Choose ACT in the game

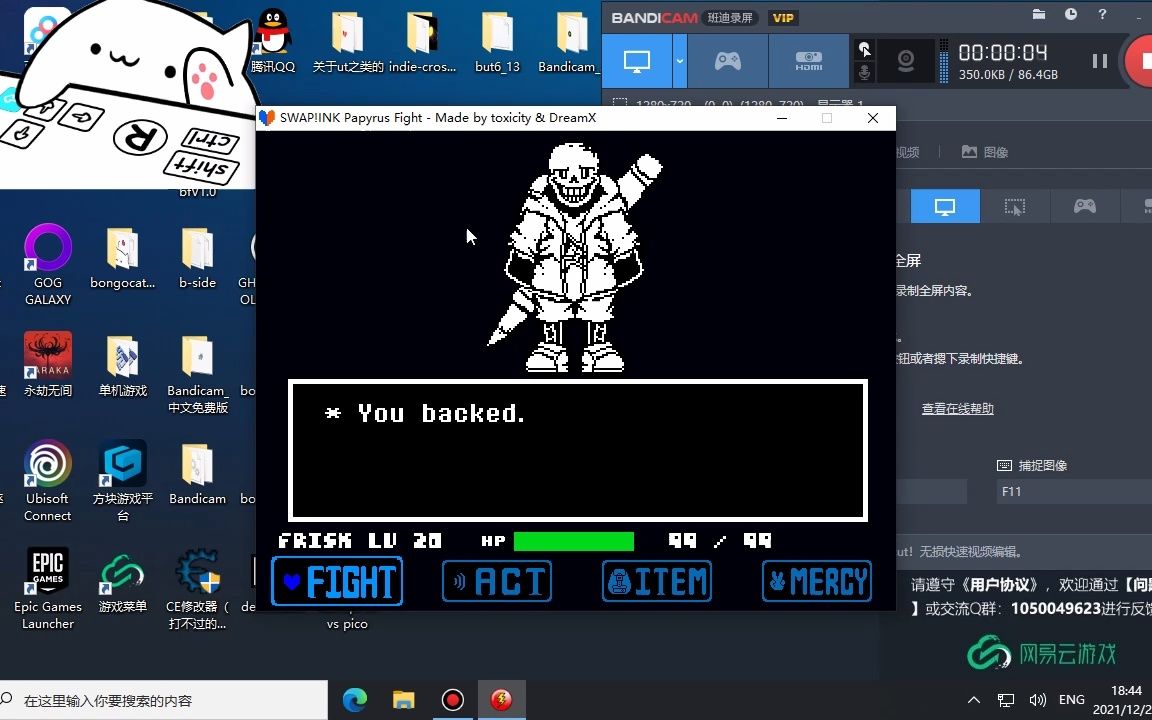pyautogui.click(x=497, y=581)
